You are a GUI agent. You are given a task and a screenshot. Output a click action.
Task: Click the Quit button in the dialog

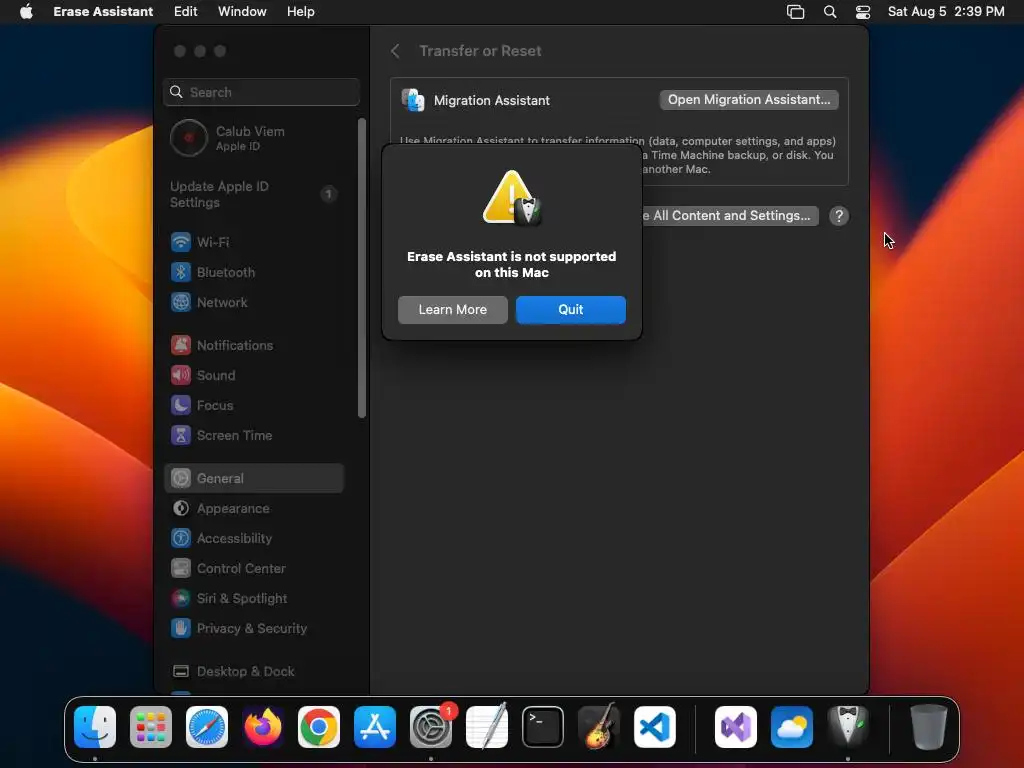[x=570, y=310]
